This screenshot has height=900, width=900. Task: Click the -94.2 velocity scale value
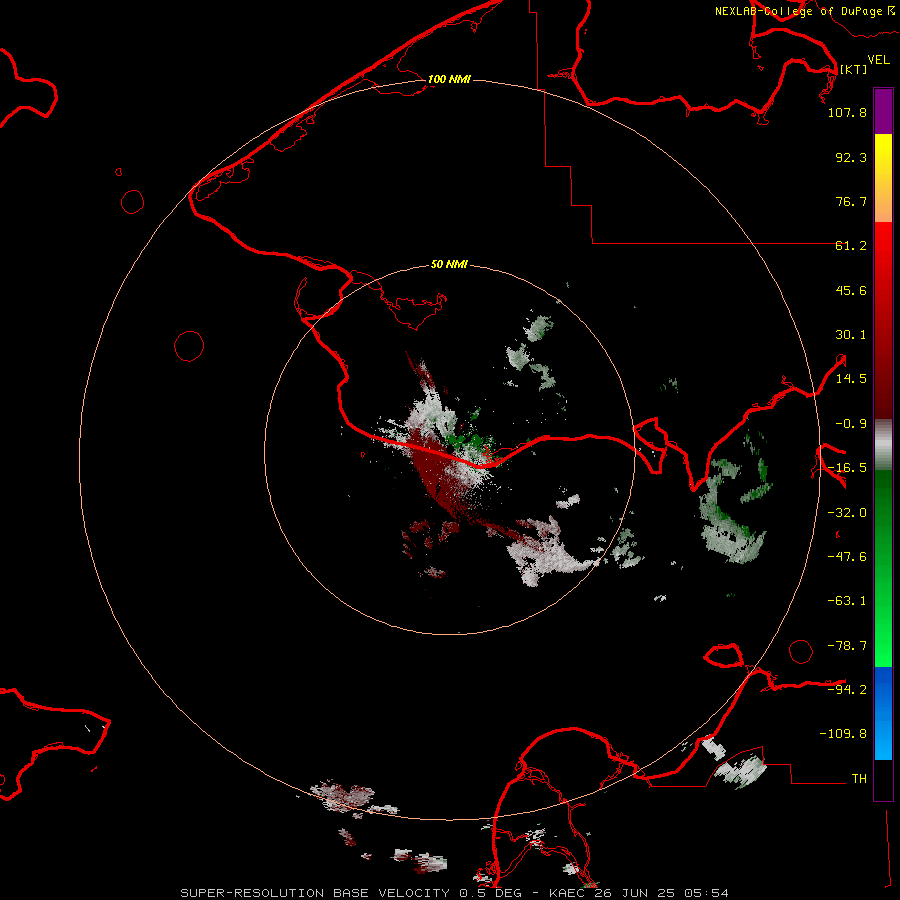pyautogui.click(x=847, y=689)
